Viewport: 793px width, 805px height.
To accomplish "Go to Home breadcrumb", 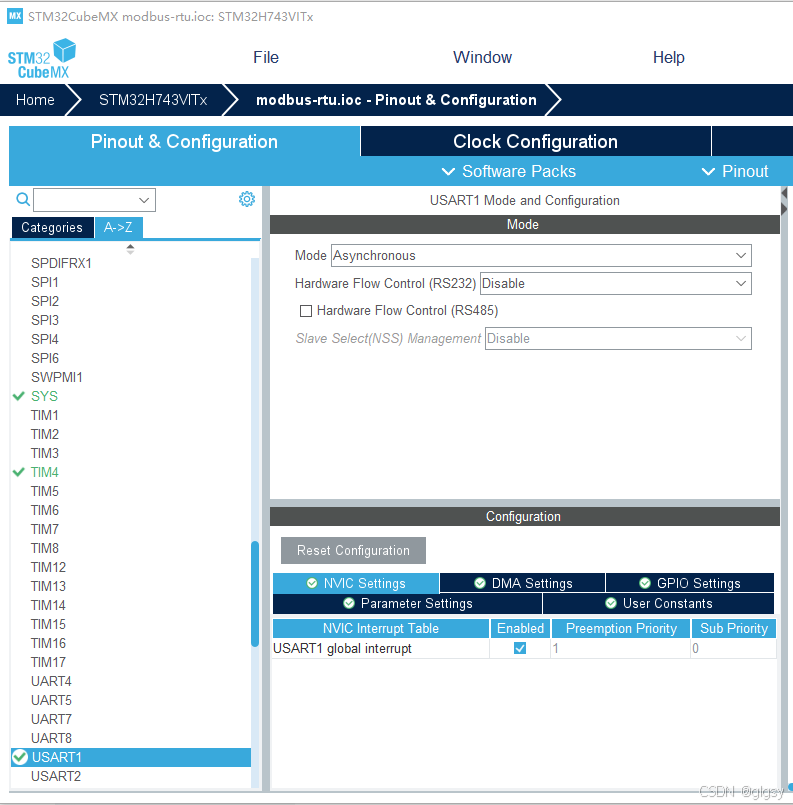I will click(35, 100).
